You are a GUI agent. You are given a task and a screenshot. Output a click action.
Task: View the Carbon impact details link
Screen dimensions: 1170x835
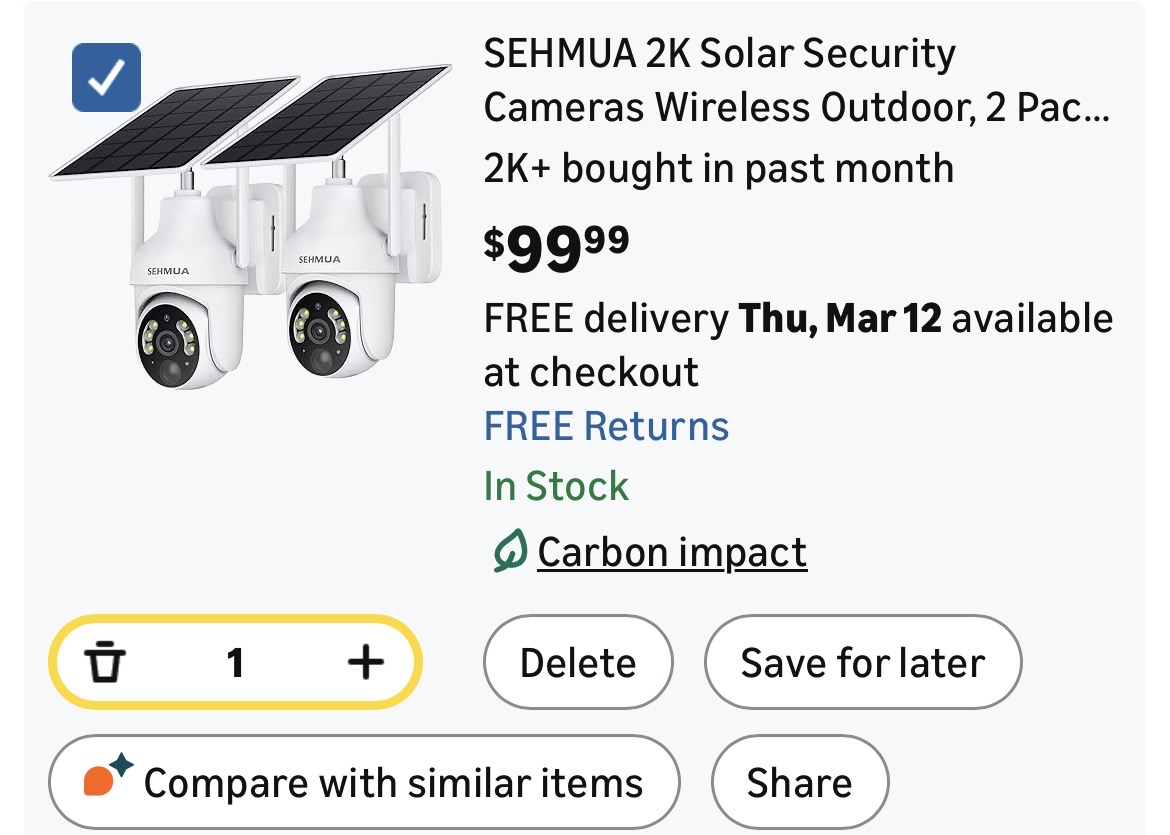[x=672, y=552]
